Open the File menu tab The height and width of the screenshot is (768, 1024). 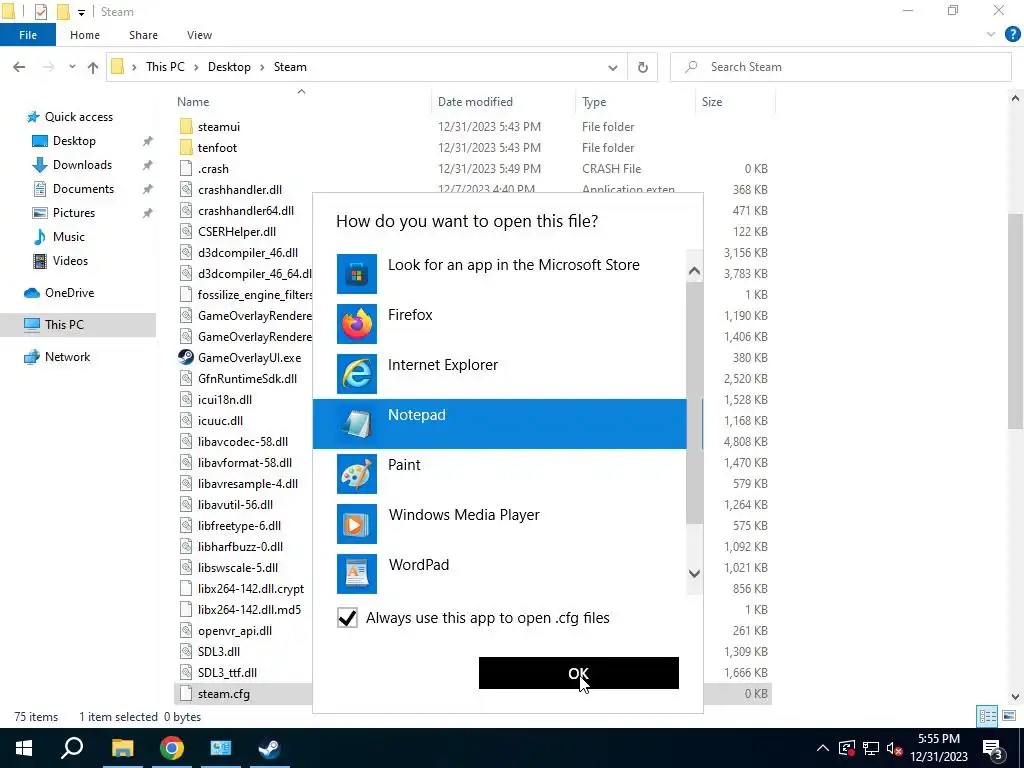click(28, 35)
